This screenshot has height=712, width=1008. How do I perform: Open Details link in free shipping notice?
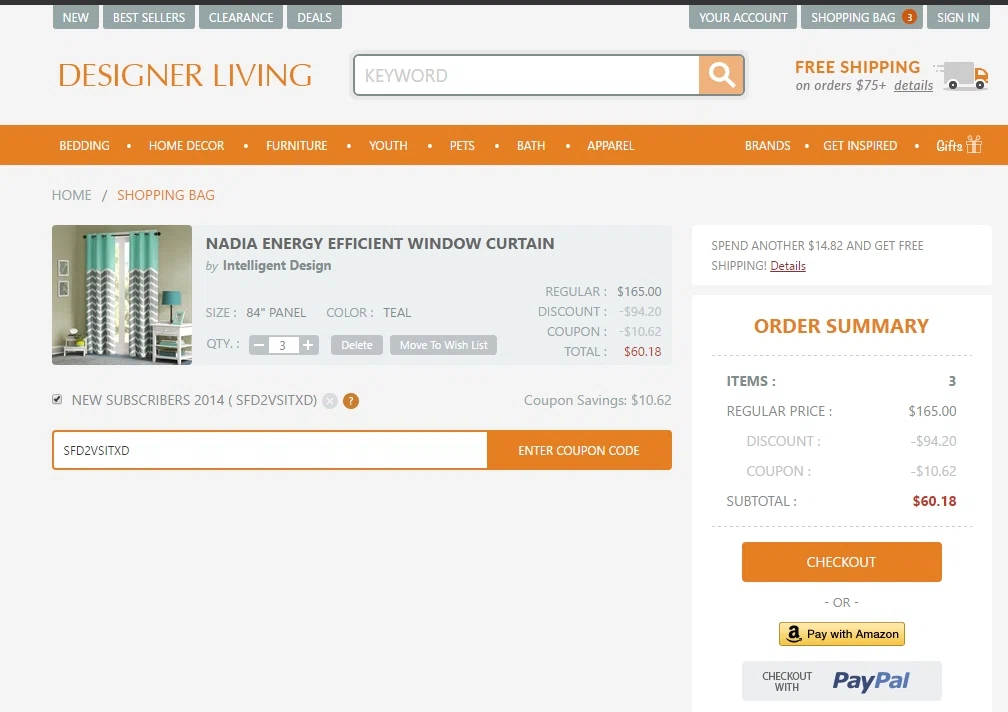[x=788, y=266]
